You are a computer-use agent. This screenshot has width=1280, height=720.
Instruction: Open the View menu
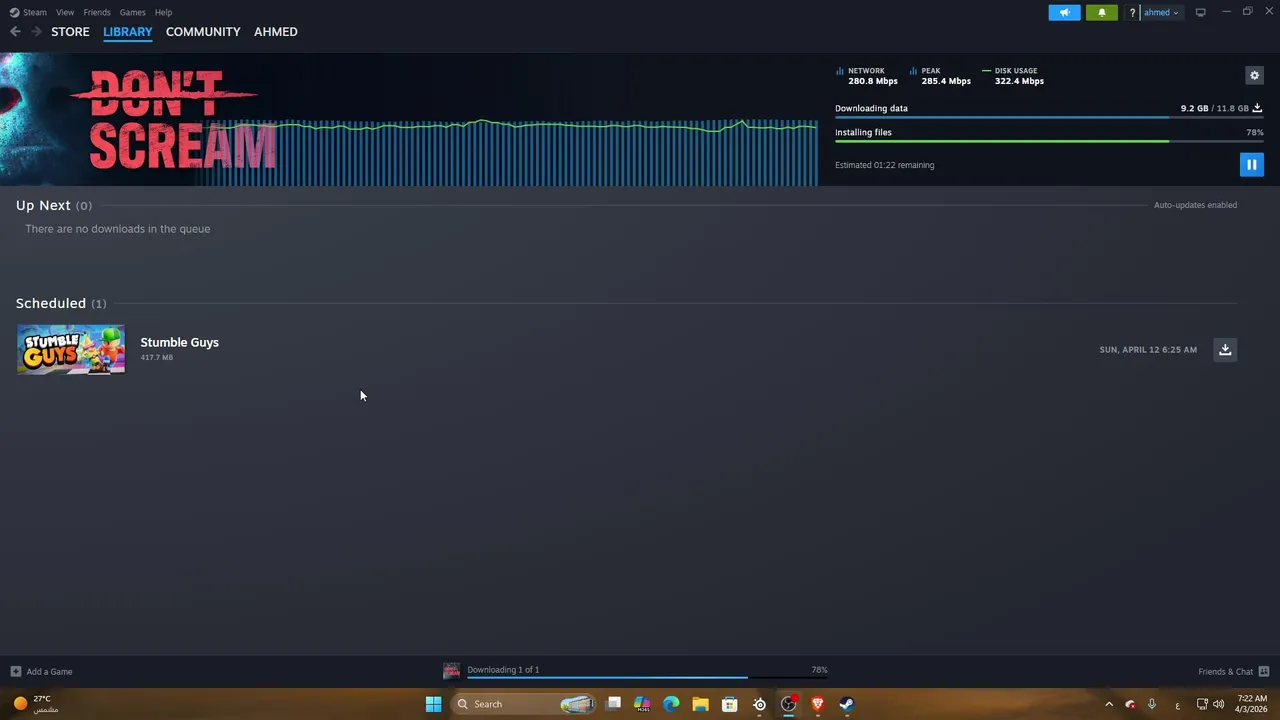coord(65,12)
